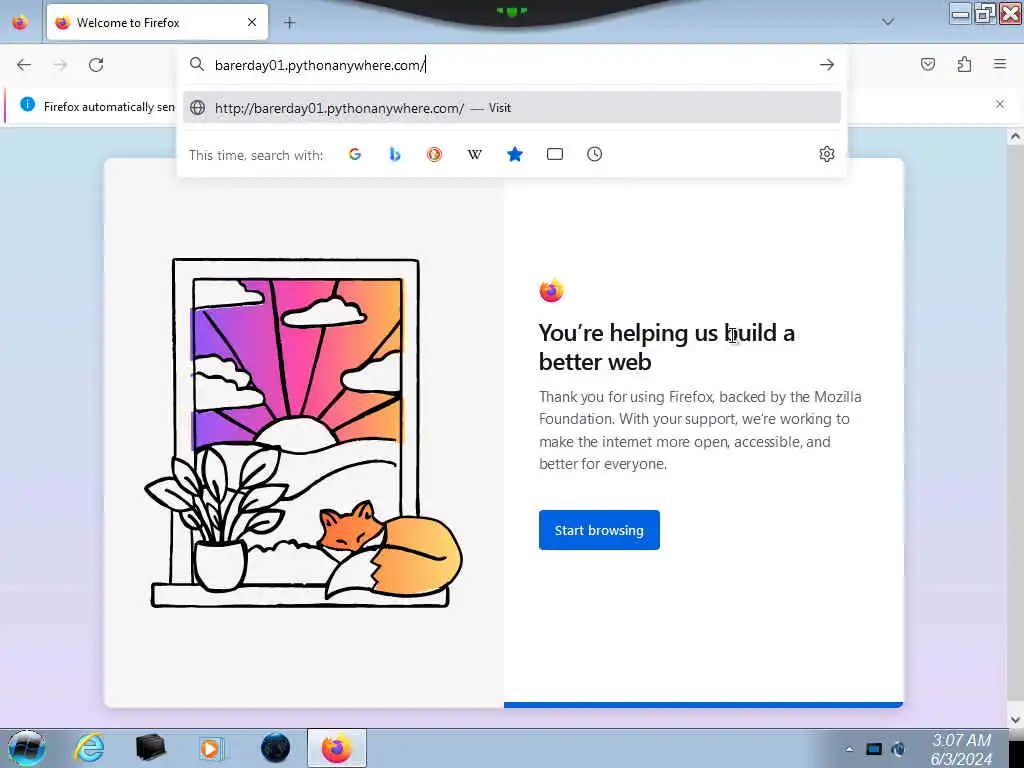Image resolution: width=1024 pixels, height=768 pixels.
Task: Open the Extensions panel
Action: pyautogui.click(x=964, y=64)
